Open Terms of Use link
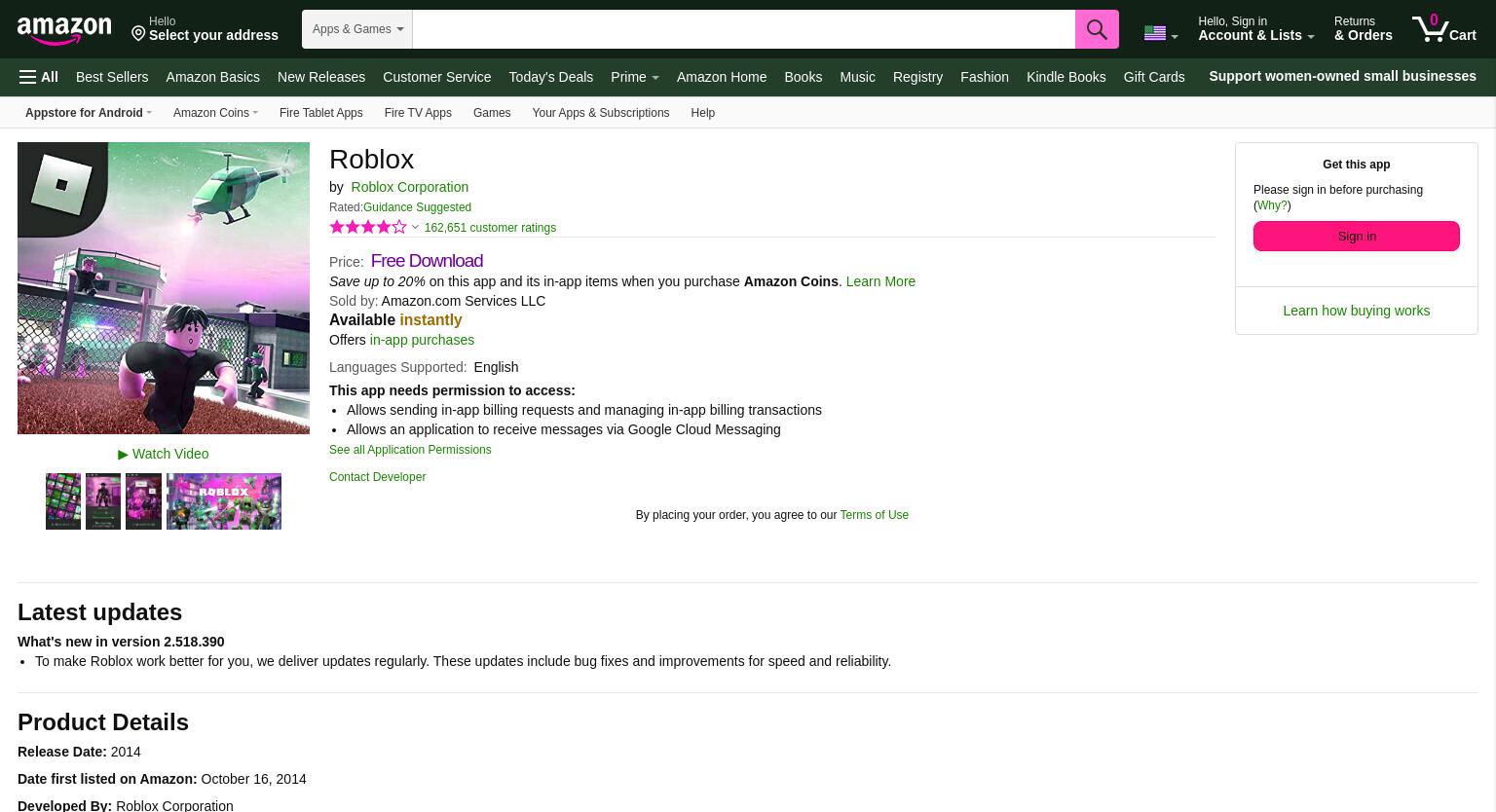Image resolution: width=1496 pixels, height=812 pixels. pyautogui.click(x=874, y=515)
